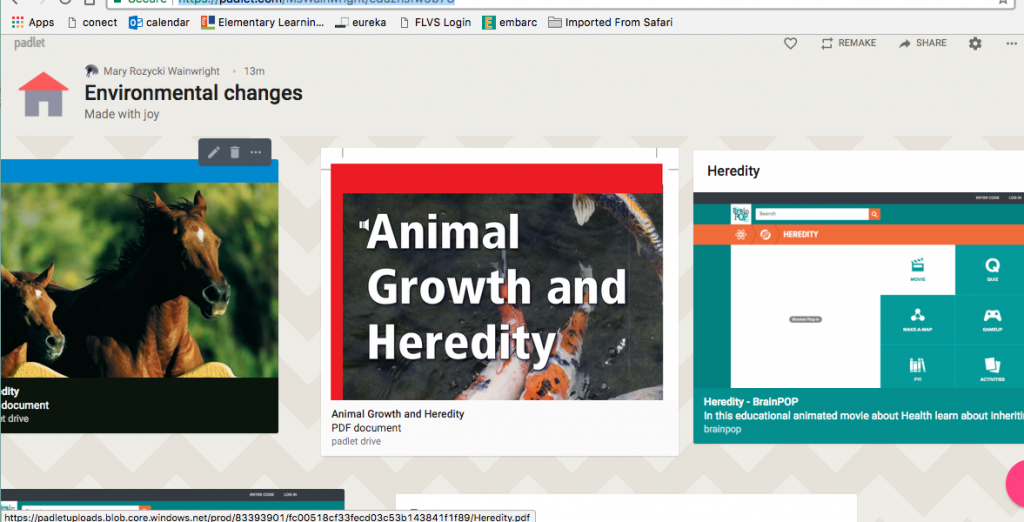Open padlet settings gear icon
This screenshot has width=1024, height=522.
pyautogui.click(x=975, y=44)
